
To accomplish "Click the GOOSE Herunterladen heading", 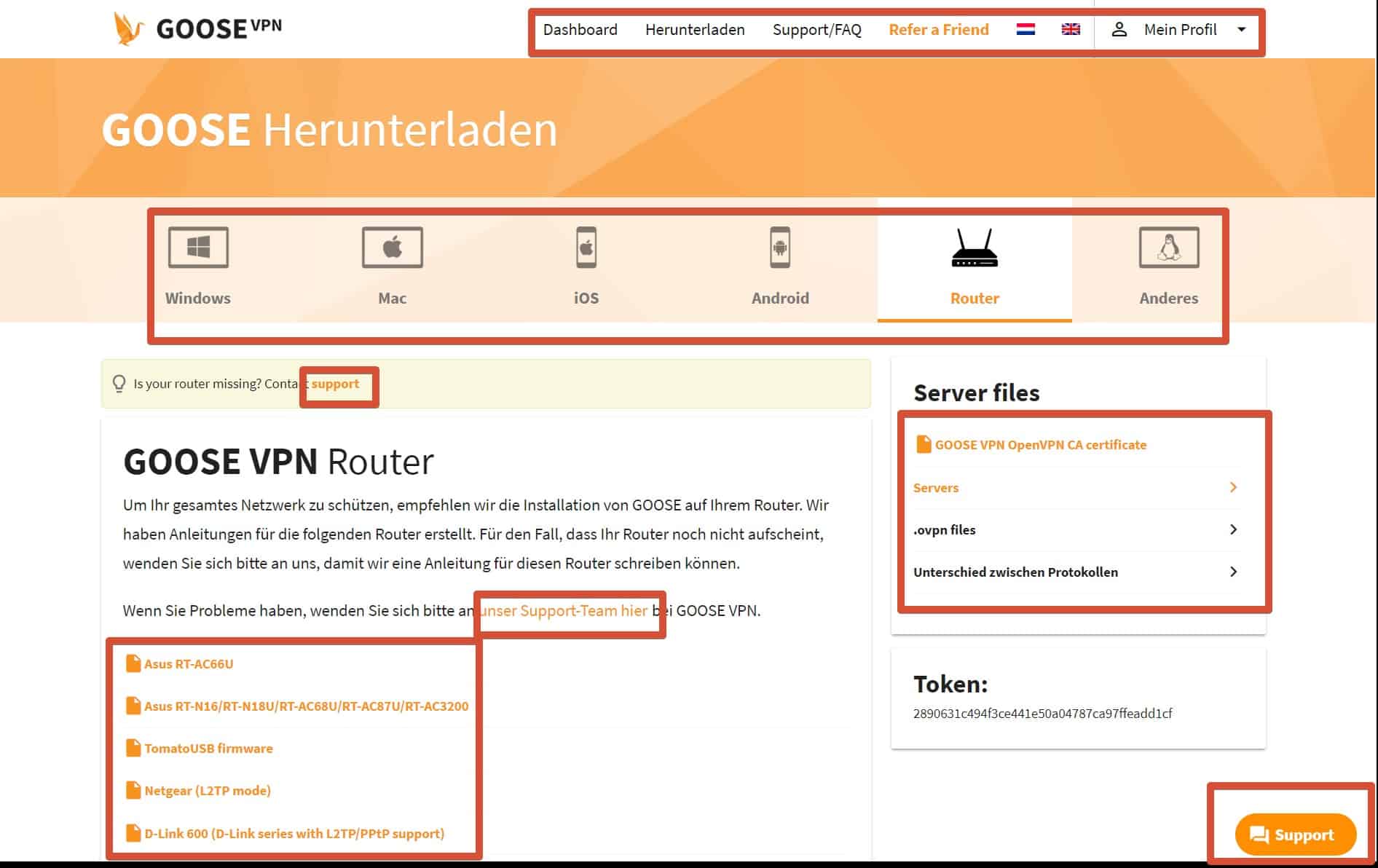I will click(329, 129).
